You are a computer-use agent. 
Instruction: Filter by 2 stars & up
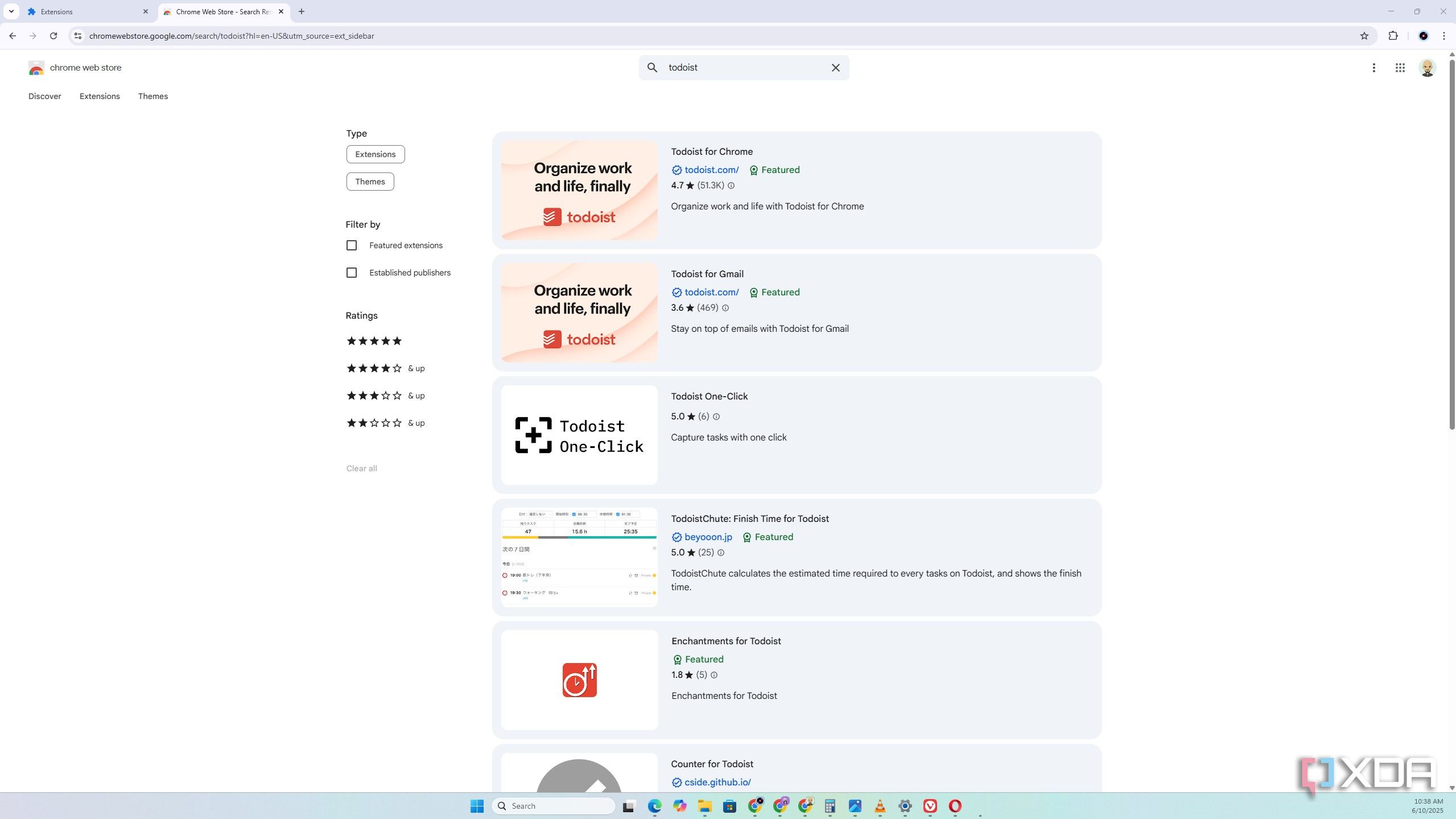point(385,423)
